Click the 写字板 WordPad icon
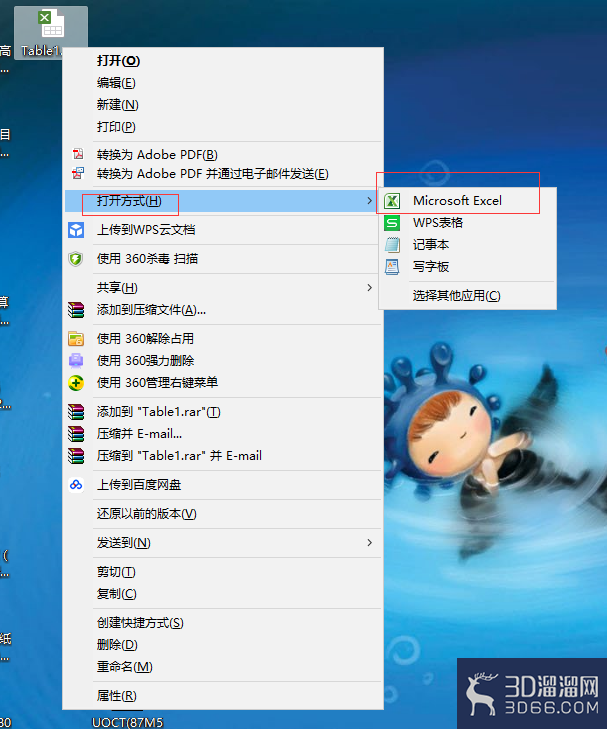This screenshot has width=607, height=729. [x=392, y=267]
